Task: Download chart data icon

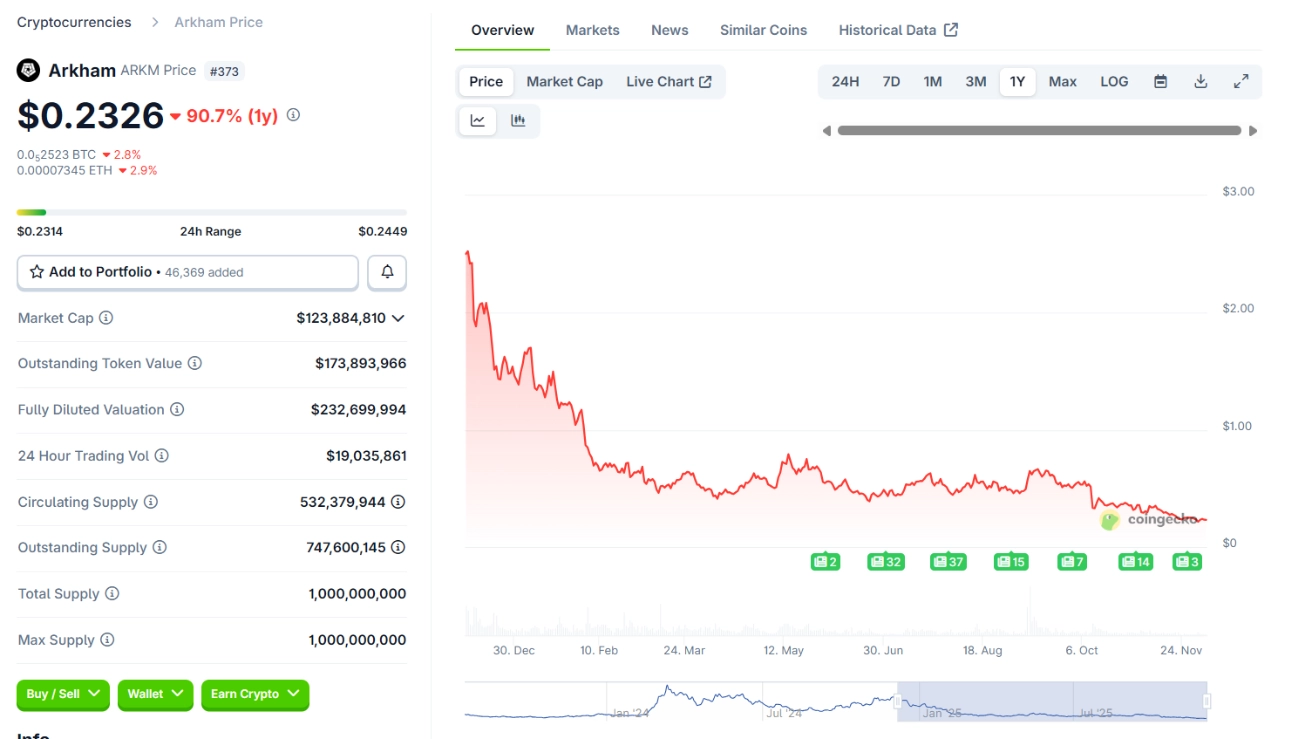Action: 1201,82
